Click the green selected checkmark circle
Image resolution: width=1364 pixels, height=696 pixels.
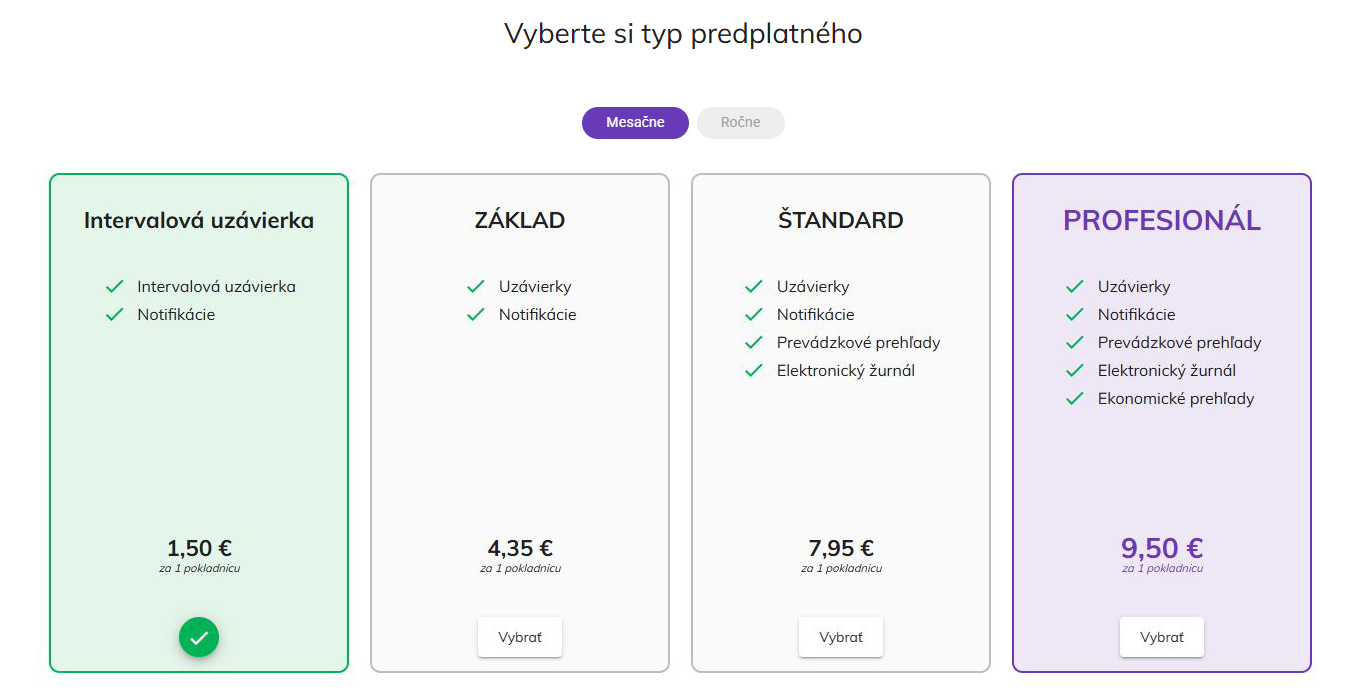(x=199, y=637)
